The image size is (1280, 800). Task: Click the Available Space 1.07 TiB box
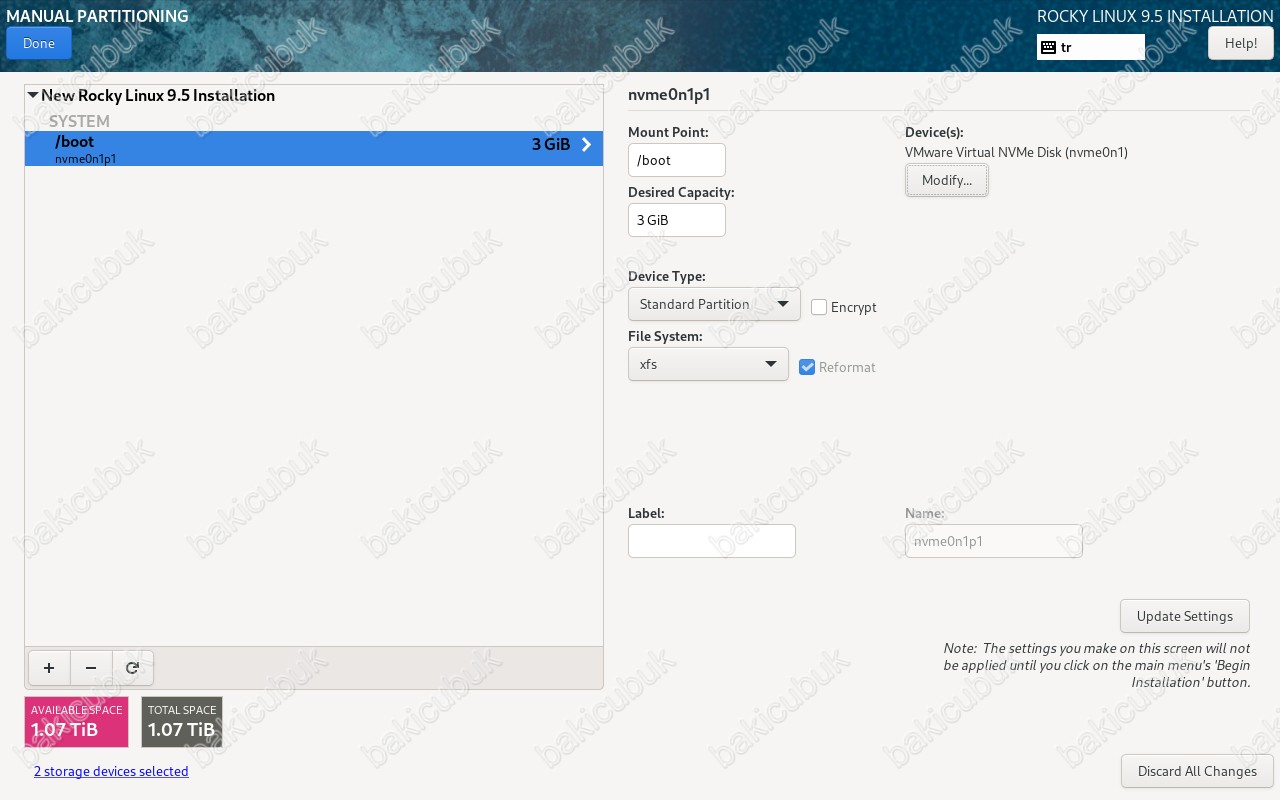[x=77, y=722]
